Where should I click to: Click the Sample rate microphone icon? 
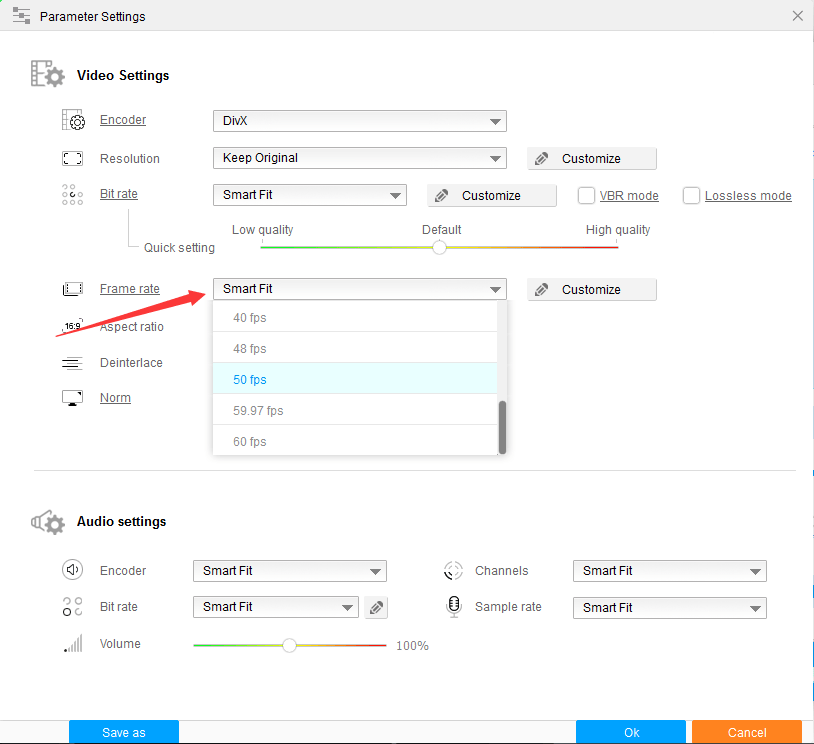click(x=454, y=606)
